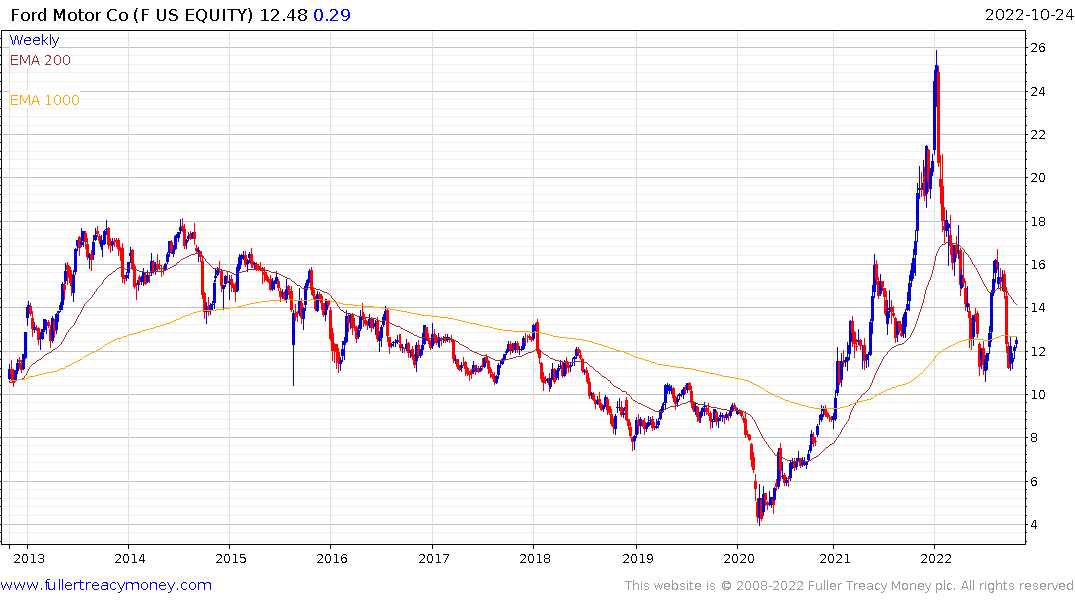Click the www.fullertreacymoney.com link
The height and width of the screenshot is (600, 1075).
(x=106, y=585)
